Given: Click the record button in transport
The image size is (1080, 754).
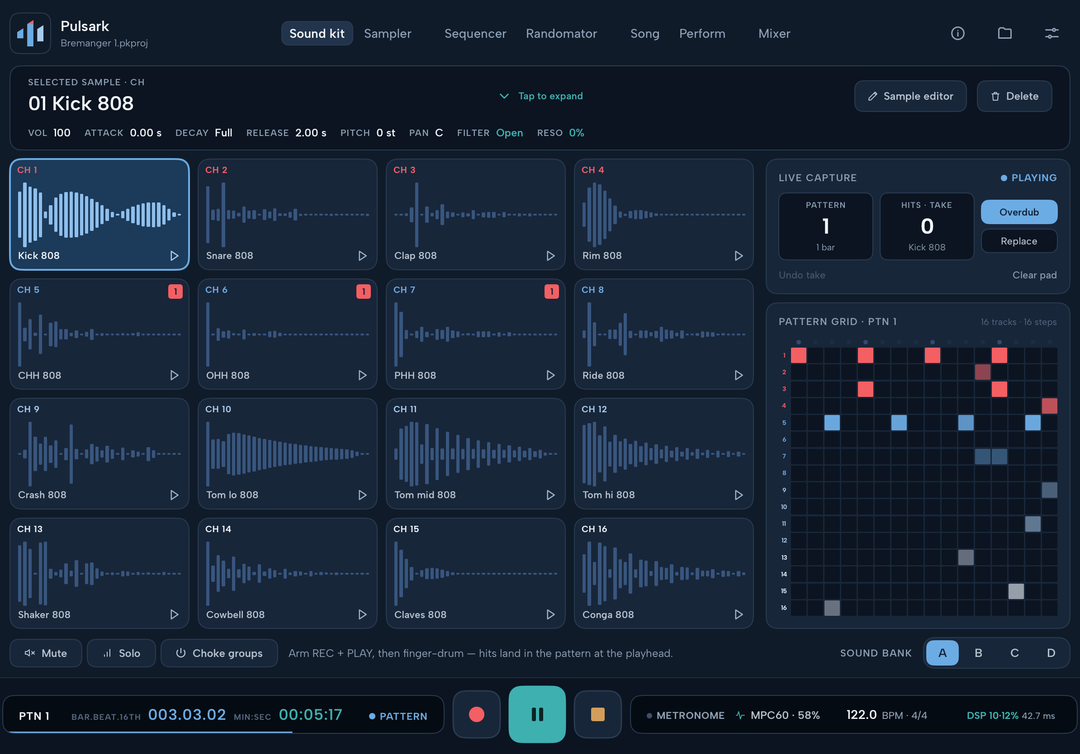Looking at the screenshot, I should tap(477, 714).
